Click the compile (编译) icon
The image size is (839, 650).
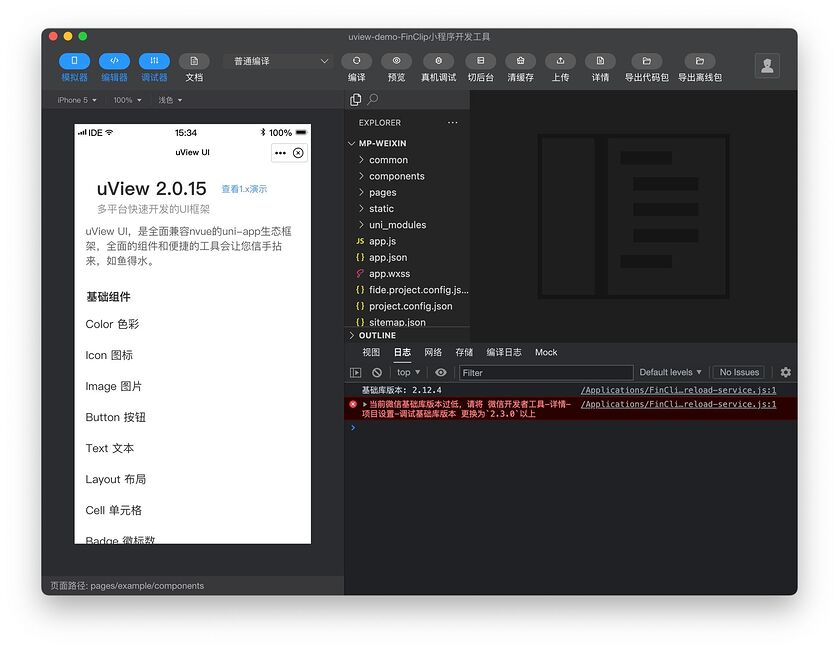(356, 61)
